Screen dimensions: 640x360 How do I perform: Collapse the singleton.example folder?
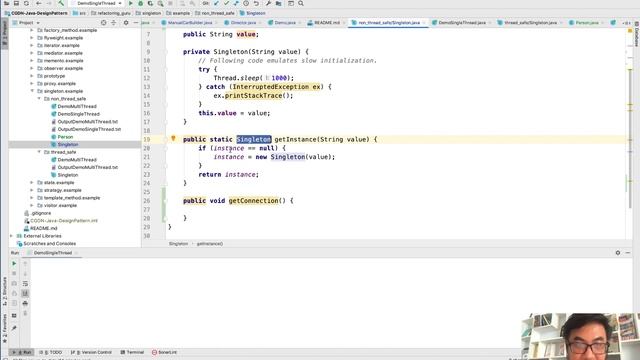[x=32, y=91]
